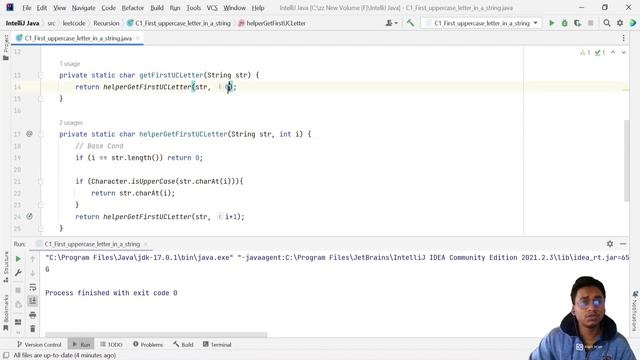This screenshot has height=360, width=640.
Task: Restore layout icon in Run panel
Action: click(18, 322)
